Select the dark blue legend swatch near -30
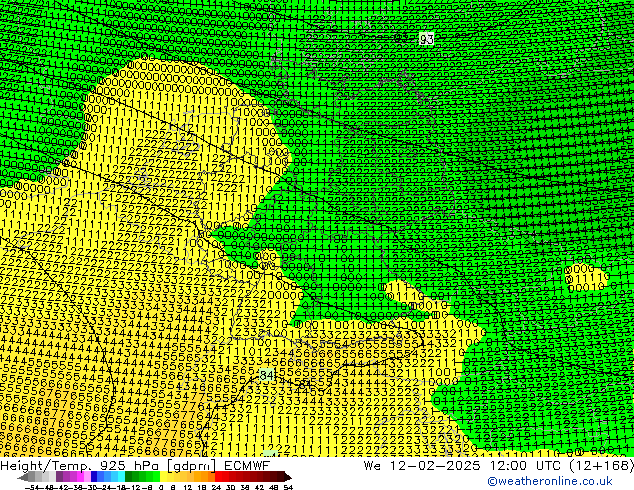Screen dimensions: 634x490 coord(94,476)
